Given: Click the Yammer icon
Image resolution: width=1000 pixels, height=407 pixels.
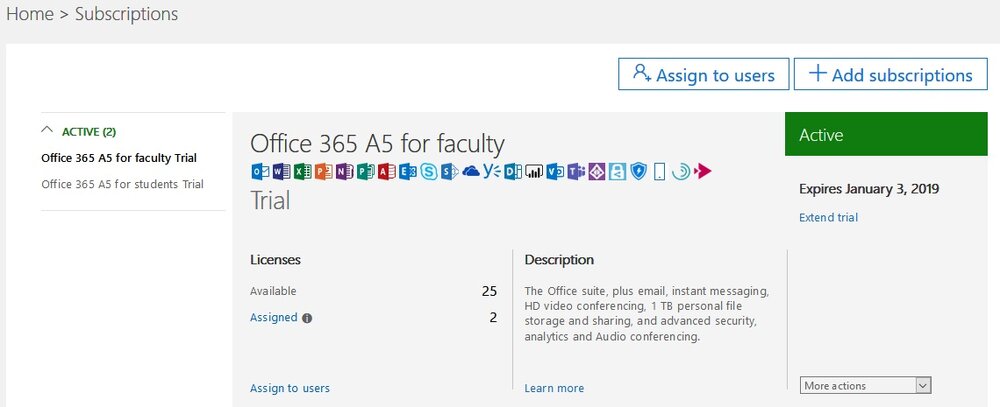Looking at the screenshot, I should point(492,171).
